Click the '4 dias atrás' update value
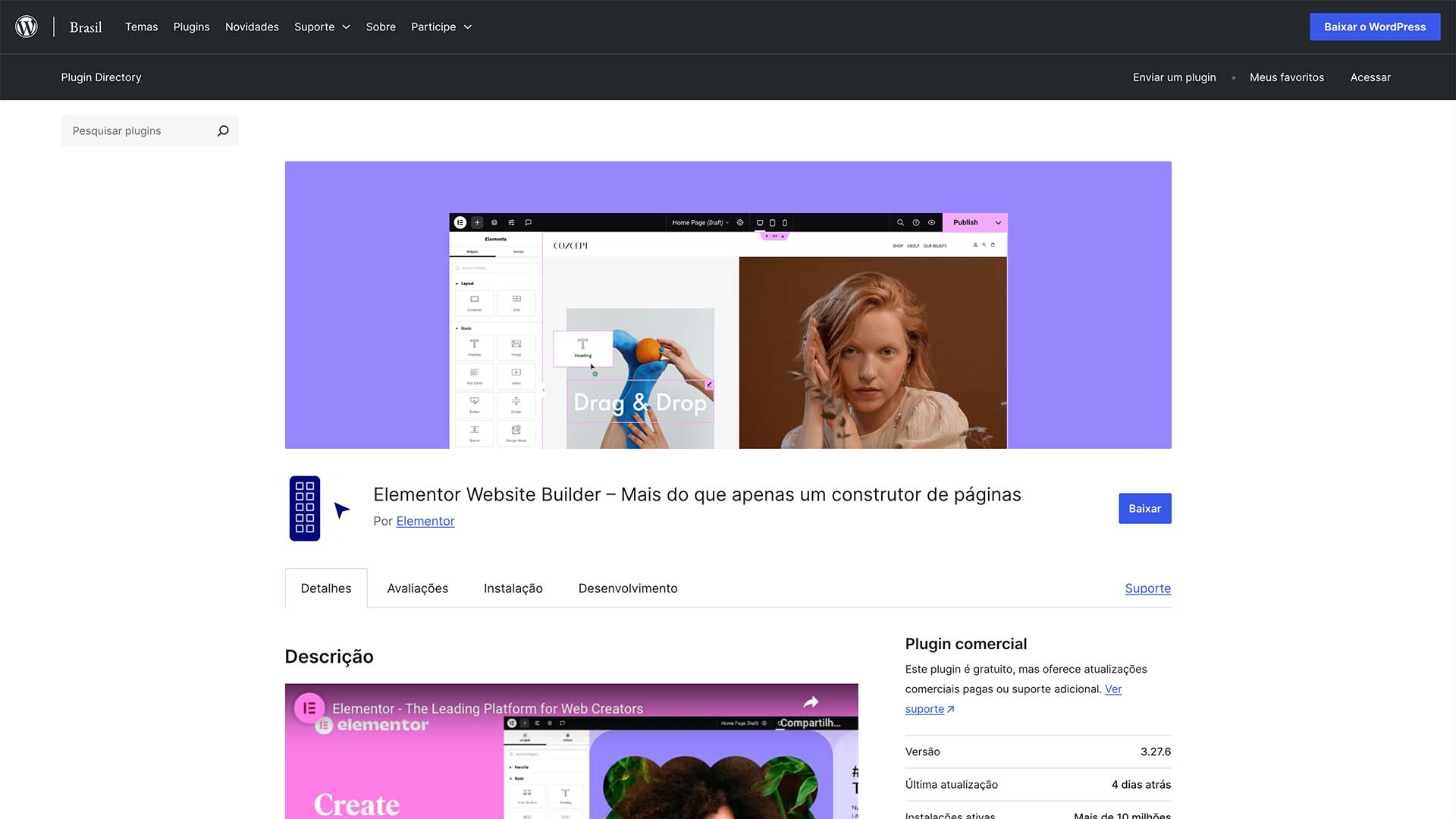Screen dimensions: 1456x819 click(1141, 785)
